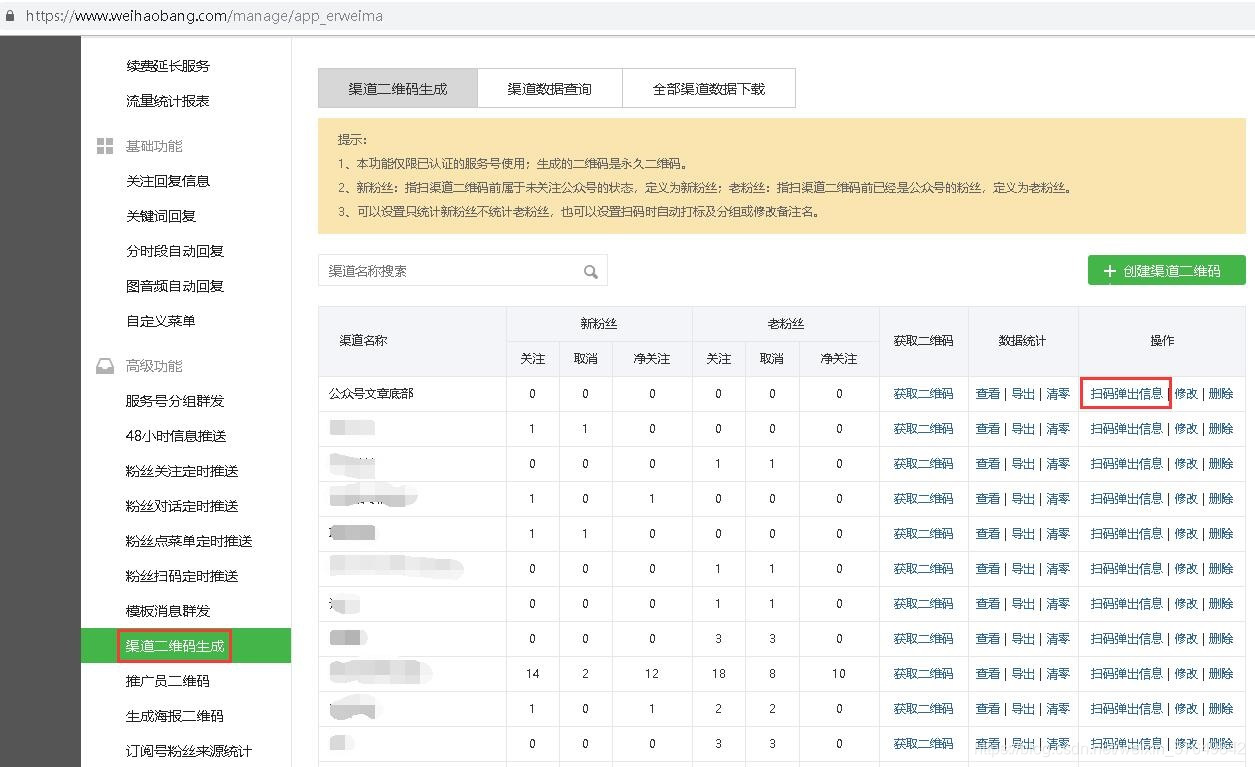1255x767 pixels.
Task: Click 获取二维码 in row with 14 new follows
Action: [923, 674]
